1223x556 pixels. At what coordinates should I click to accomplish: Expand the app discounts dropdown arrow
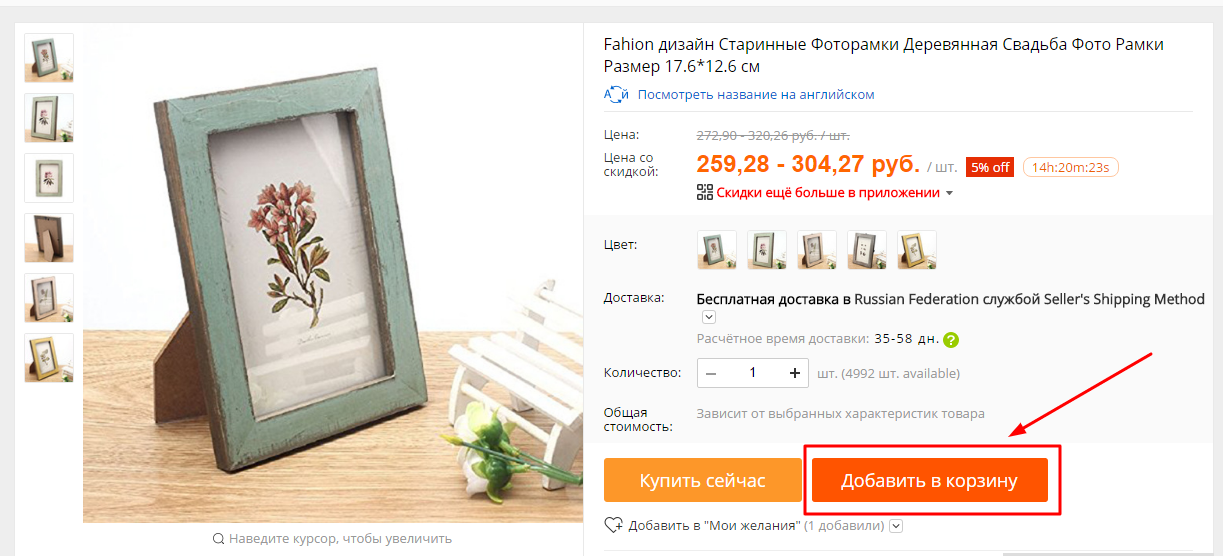[949, 193]
